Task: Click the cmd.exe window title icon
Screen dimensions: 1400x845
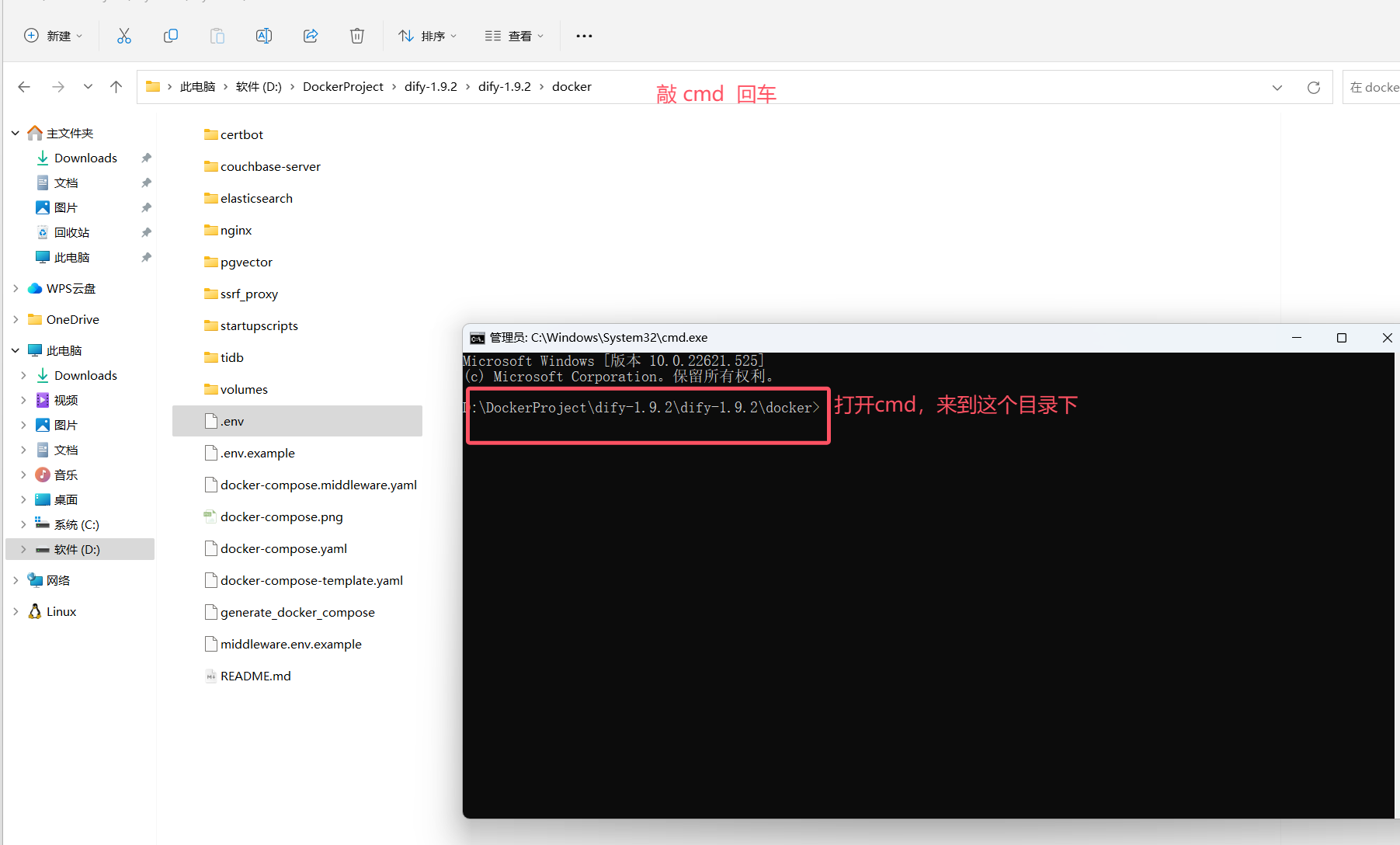Action: pos(478,338)
